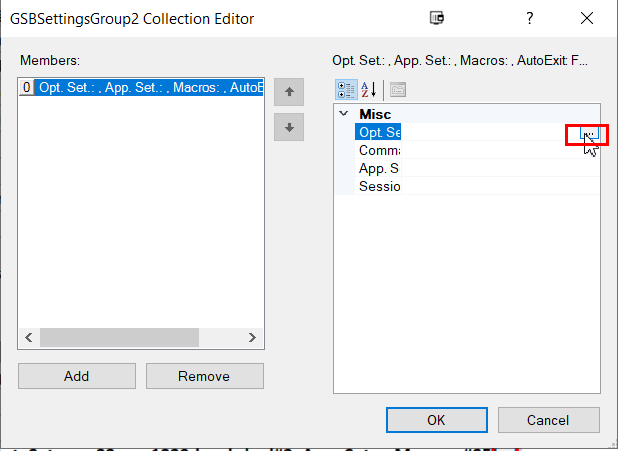Image resolution: width=621 pixels, height=451 pixels.
Task: Click the Cancel button
Action: tap(547, 420)
